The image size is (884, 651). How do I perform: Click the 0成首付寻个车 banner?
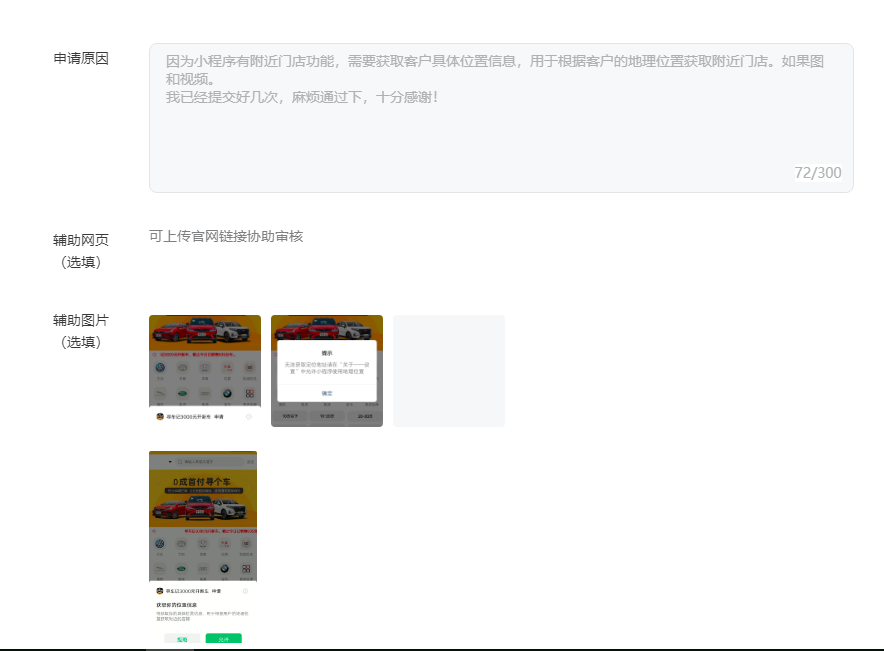203,482
